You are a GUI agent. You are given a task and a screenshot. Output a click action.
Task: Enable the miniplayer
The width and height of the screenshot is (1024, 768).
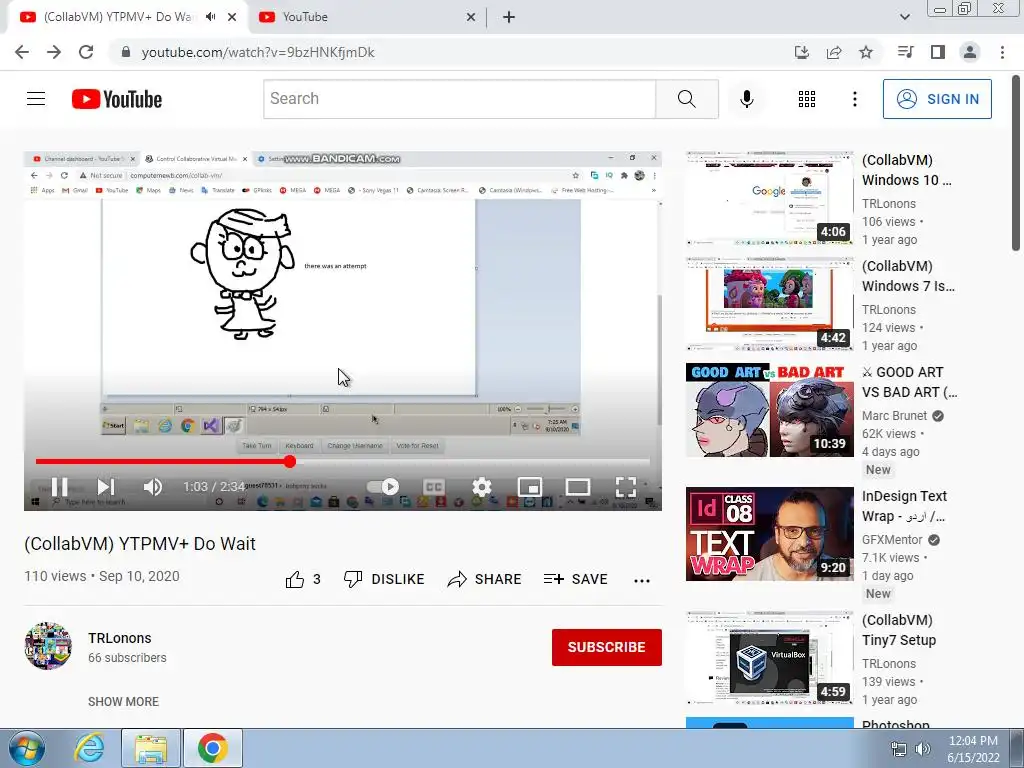click(x=530, y=487)
